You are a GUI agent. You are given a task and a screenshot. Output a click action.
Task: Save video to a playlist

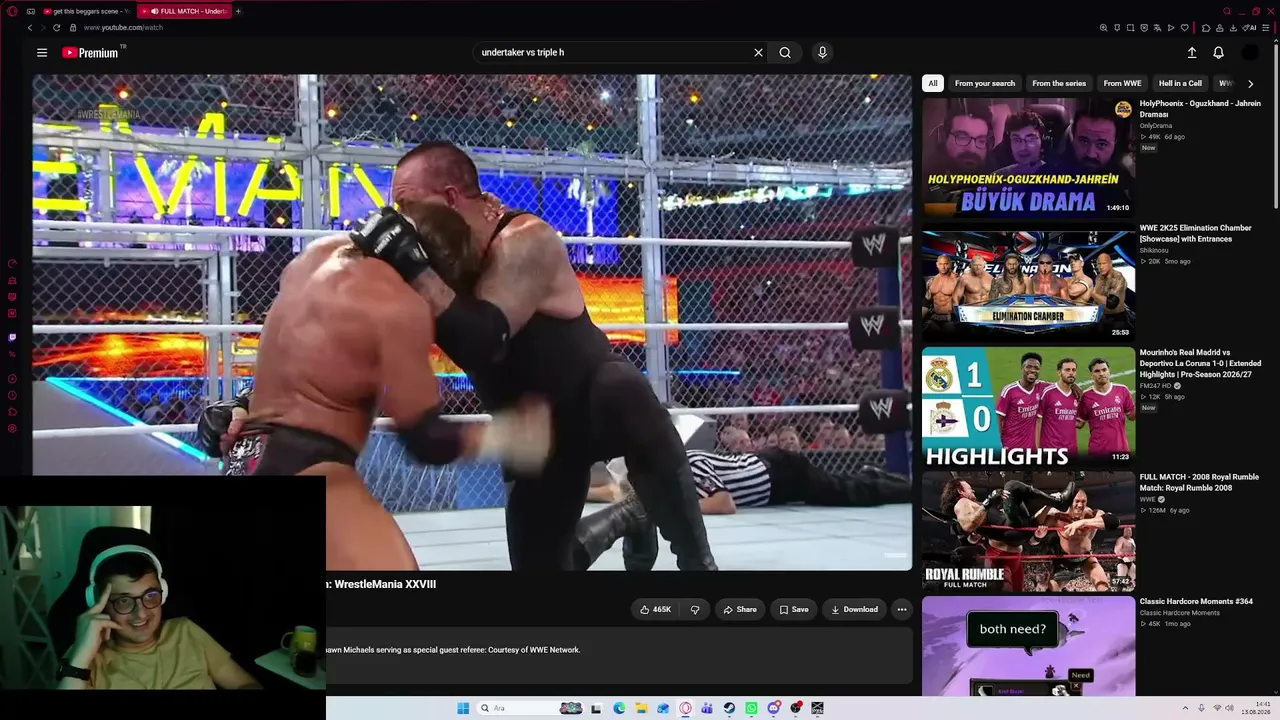tap(794, 609)
